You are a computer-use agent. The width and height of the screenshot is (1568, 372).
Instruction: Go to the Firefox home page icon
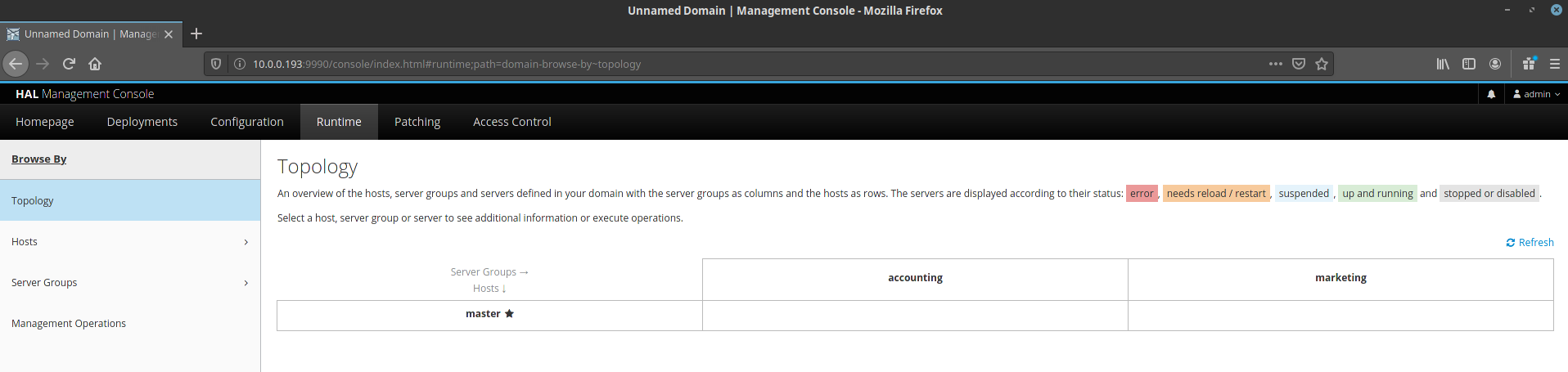click(x=95, y=64)
